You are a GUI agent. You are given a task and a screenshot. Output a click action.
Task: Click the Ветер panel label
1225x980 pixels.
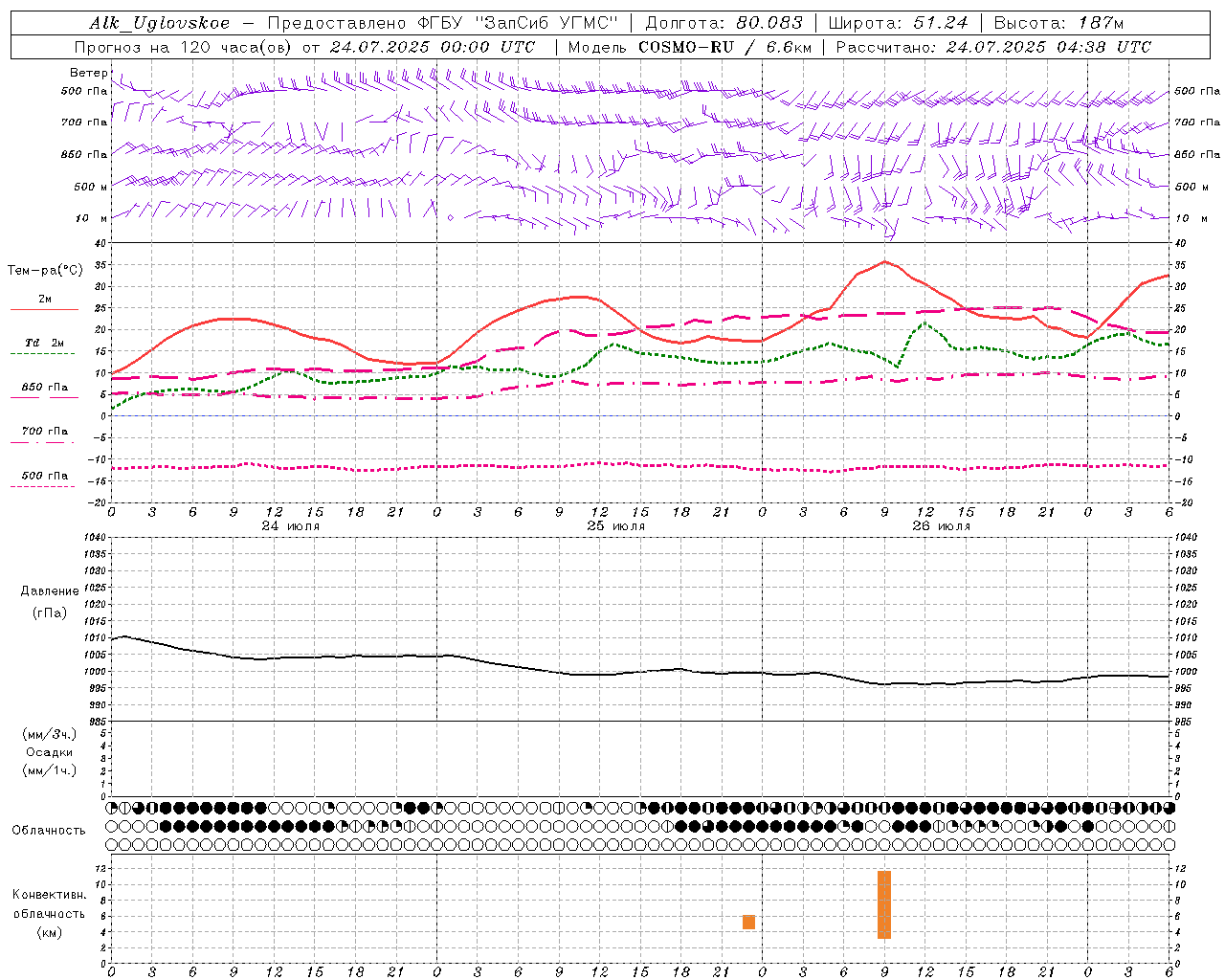click(x=88, y=73)
